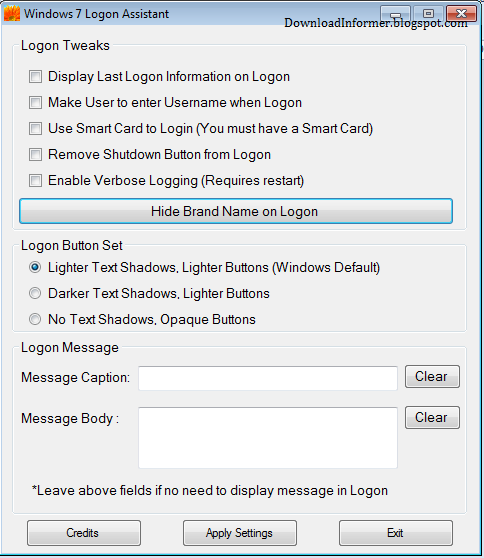Viewport: 484px width, 558px height.
Task: Clear the Message Body field
Action: pos(432,417)
